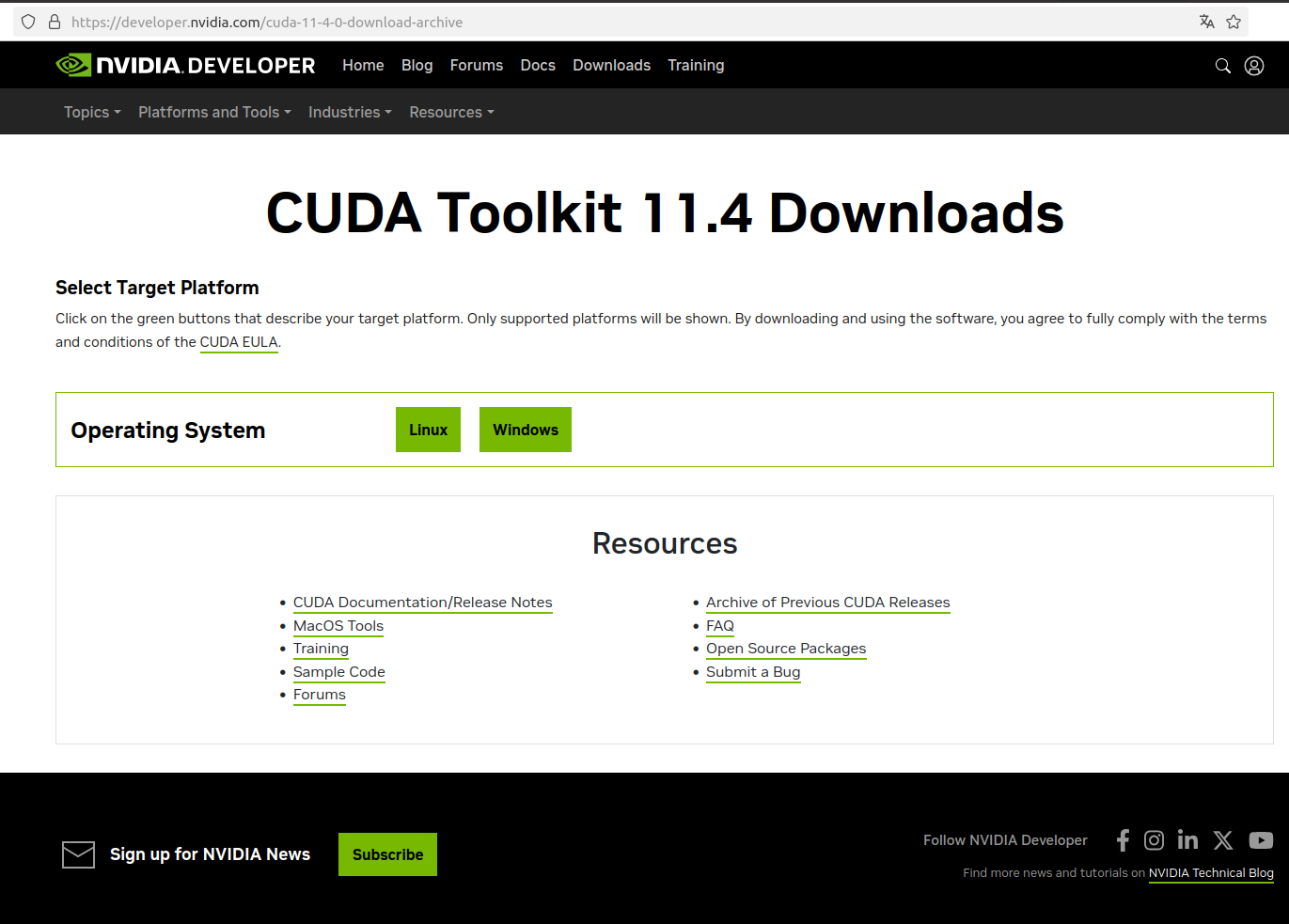Viewport: 1289px width, 924px height.
Task: Open the Training link under Resources
Action: tap(321, 649)
